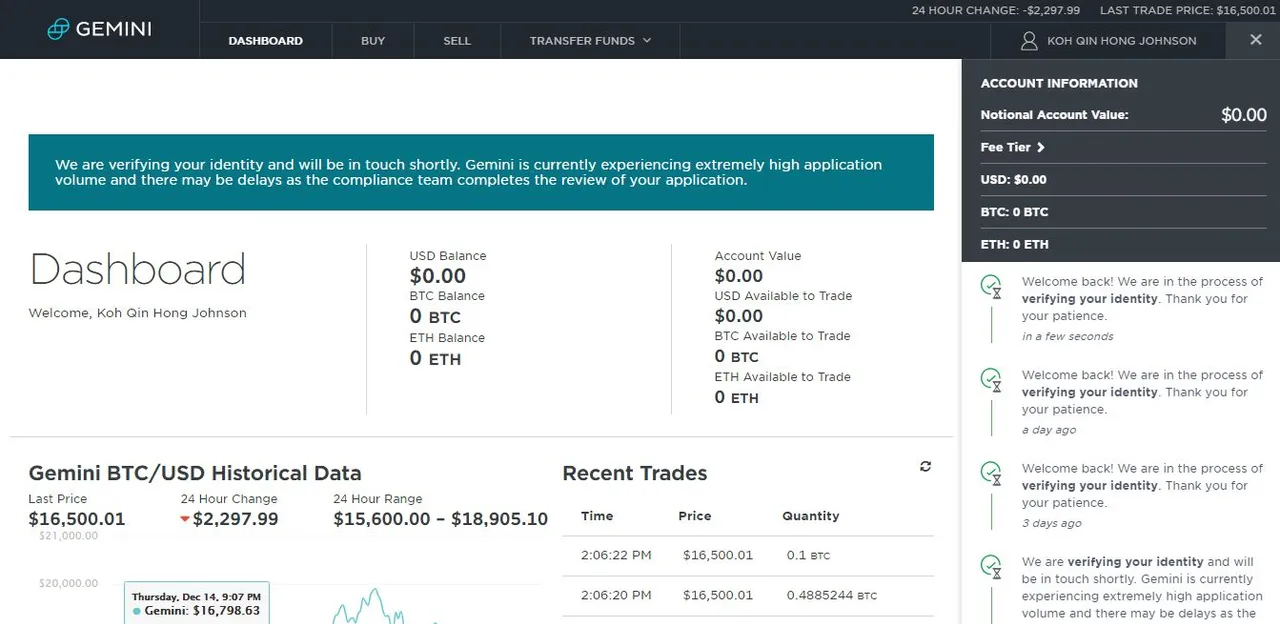Click the BTC Balance 0 BTC value
Viewport: 1280px width, 624px height.
[x=435, y=317]
